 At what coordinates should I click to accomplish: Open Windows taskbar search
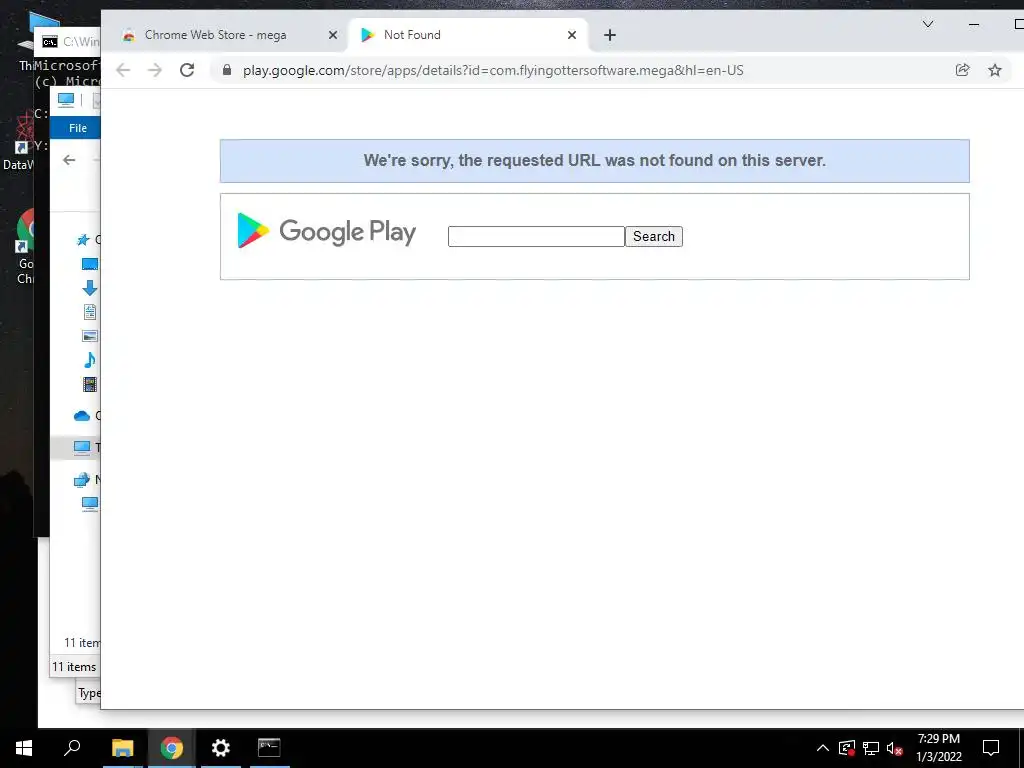72,748
